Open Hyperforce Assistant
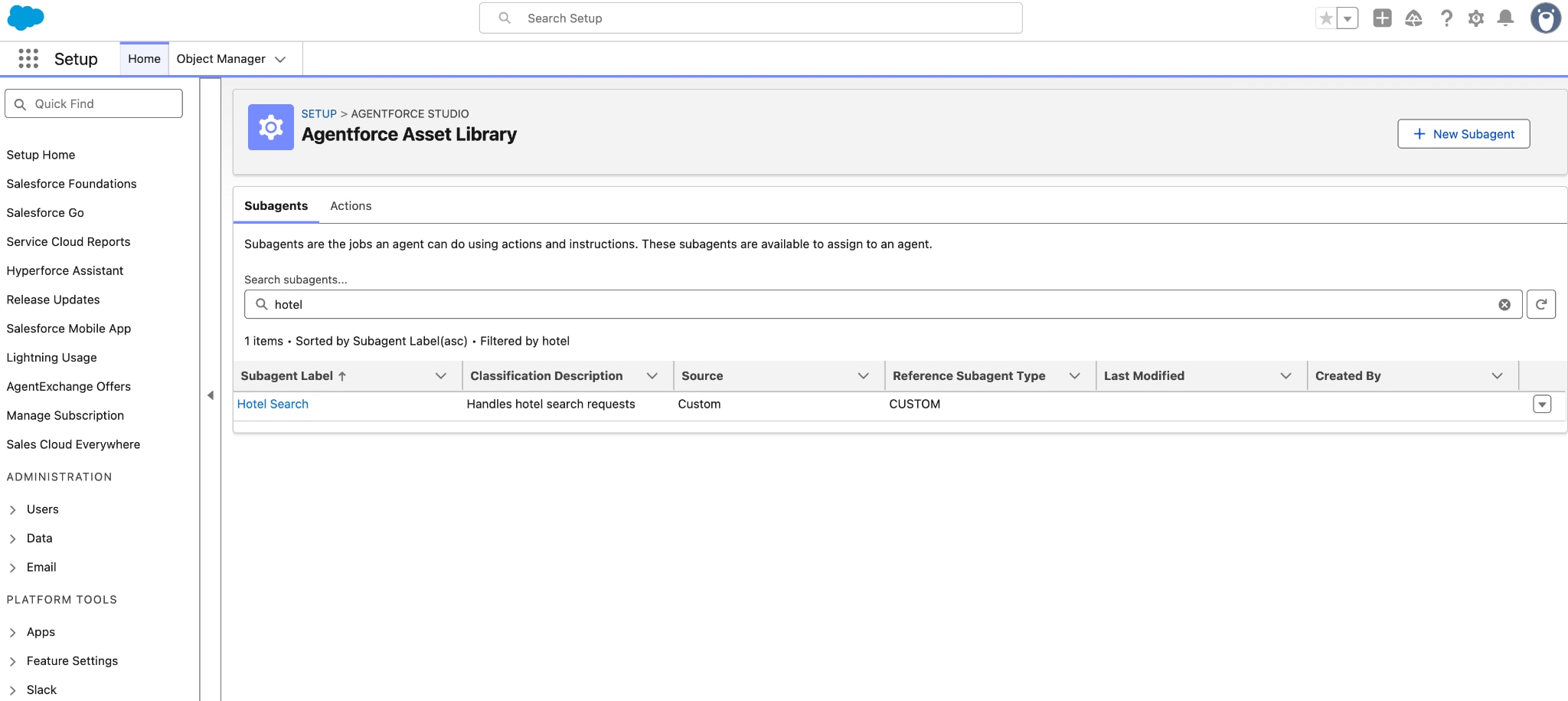Image resolution: width=1568 pixels, height=701 pixels. tap(64, 270)
